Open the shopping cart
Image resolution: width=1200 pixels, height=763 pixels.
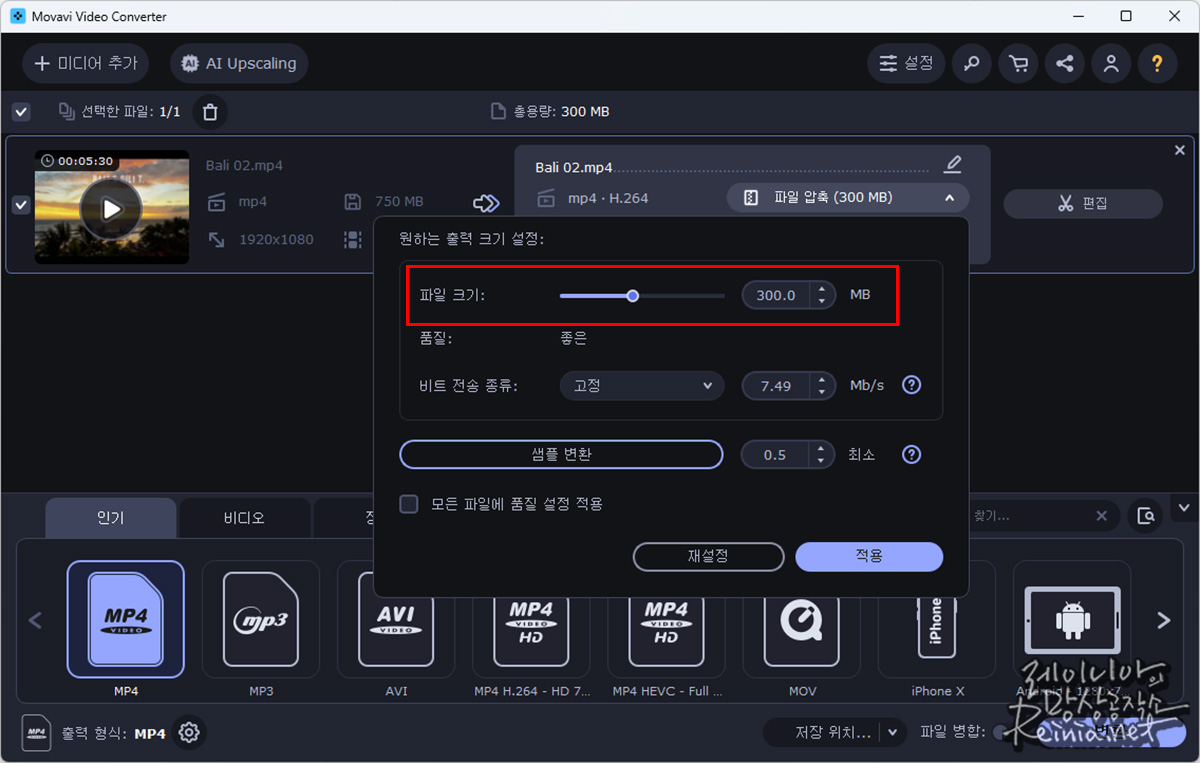coord(1018,62)
